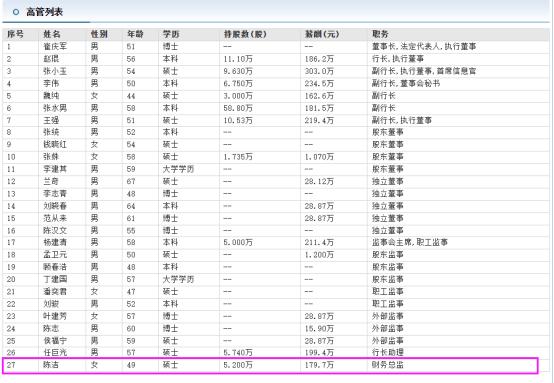This screenshot has width=554, height=383.
Task: Select the name 任巨光 in row 26
Action: tap(55, 353)
